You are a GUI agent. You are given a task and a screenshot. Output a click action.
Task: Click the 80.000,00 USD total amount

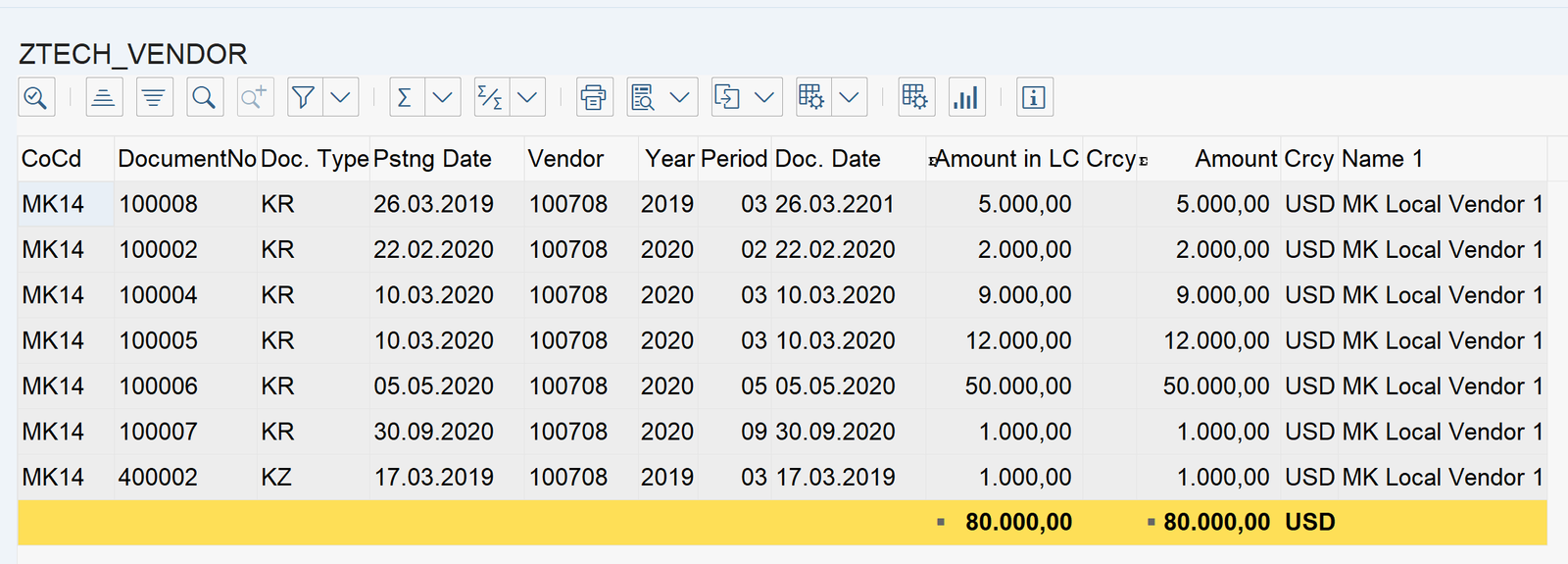coord(1216,523)
